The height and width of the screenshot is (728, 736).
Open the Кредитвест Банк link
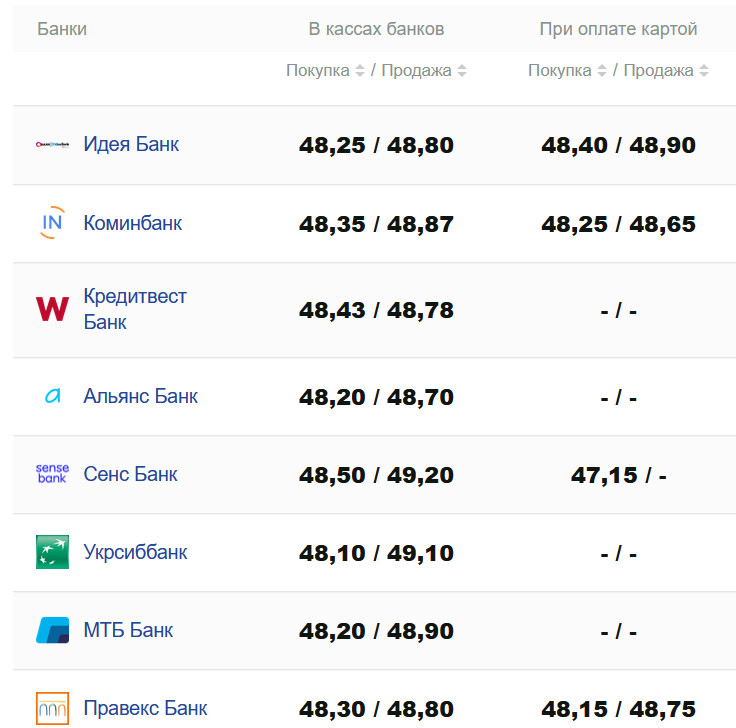click(135, 309)
